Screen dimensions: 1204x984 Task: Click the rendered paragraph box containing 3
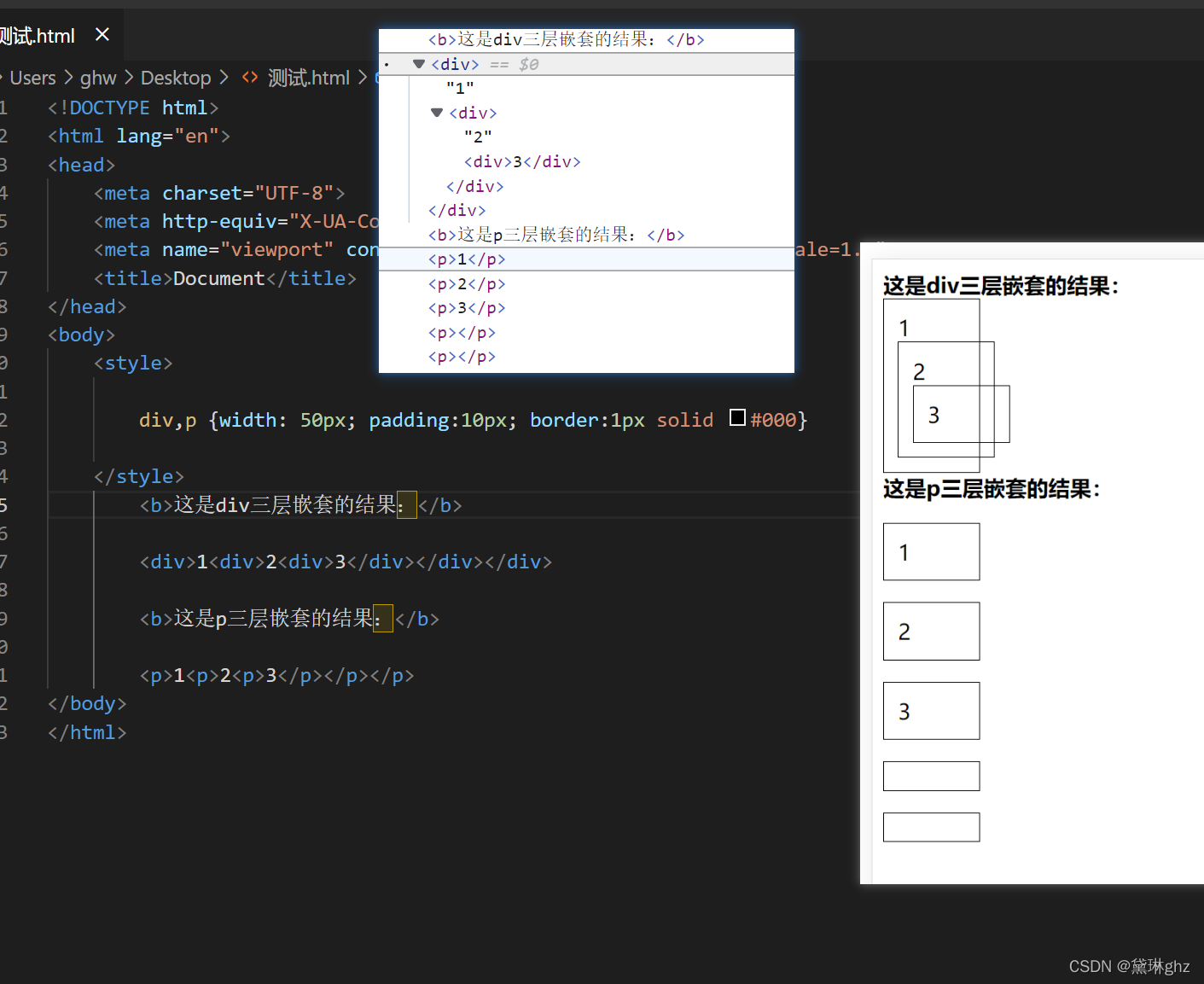pos(931,711)
